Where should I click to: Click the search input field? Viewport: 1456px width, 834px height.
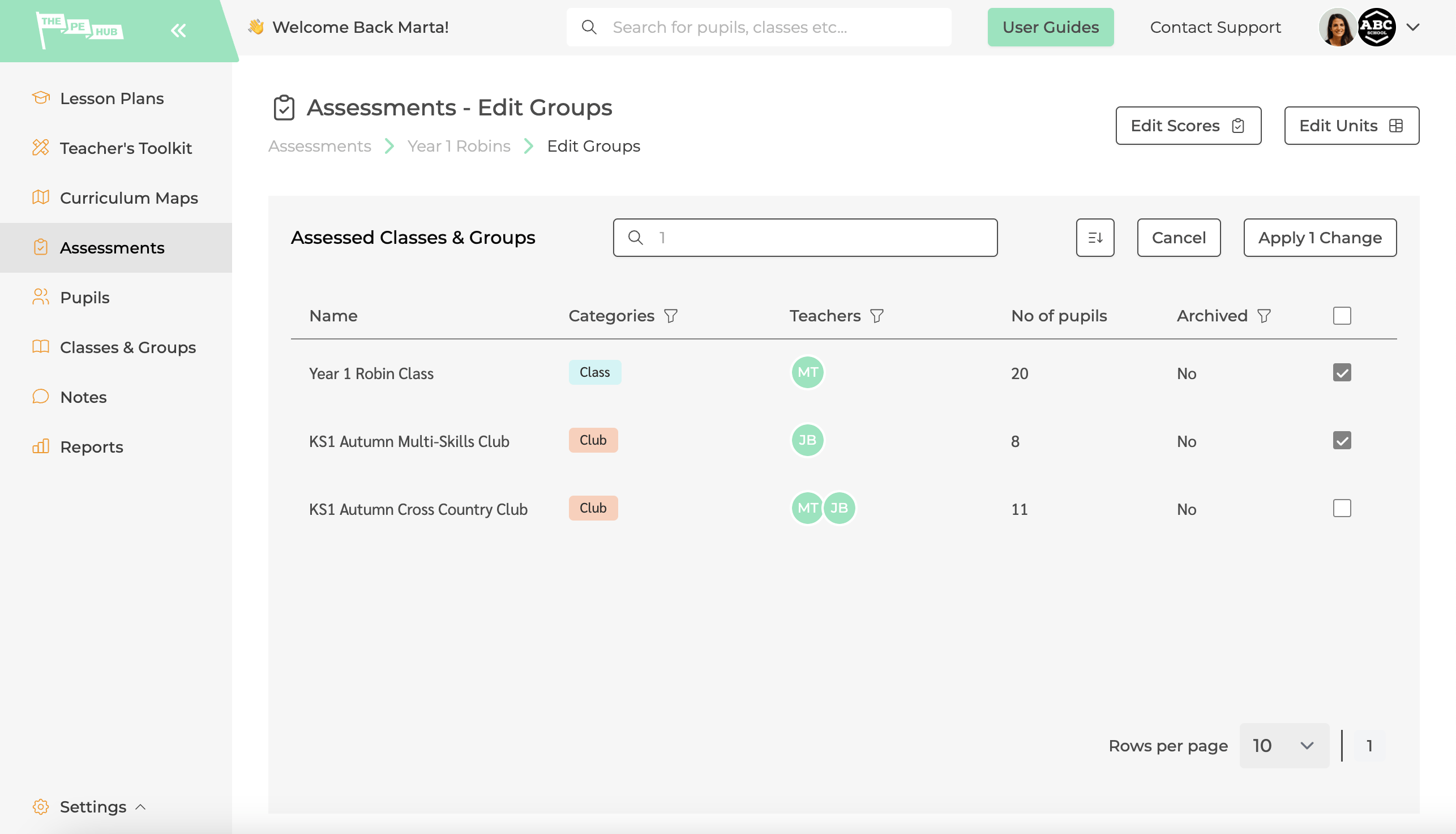click(x=805, y=237)
